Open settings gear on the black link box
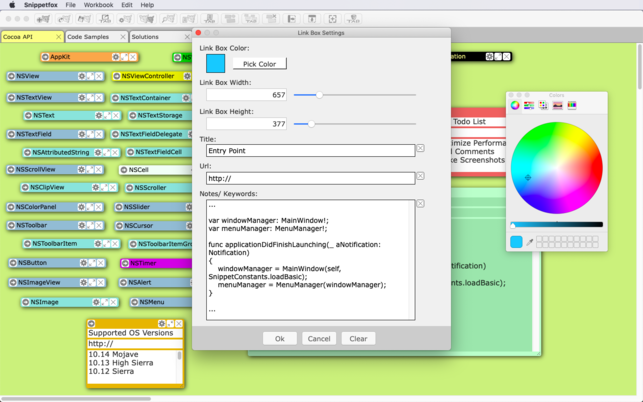 point(489,57)
